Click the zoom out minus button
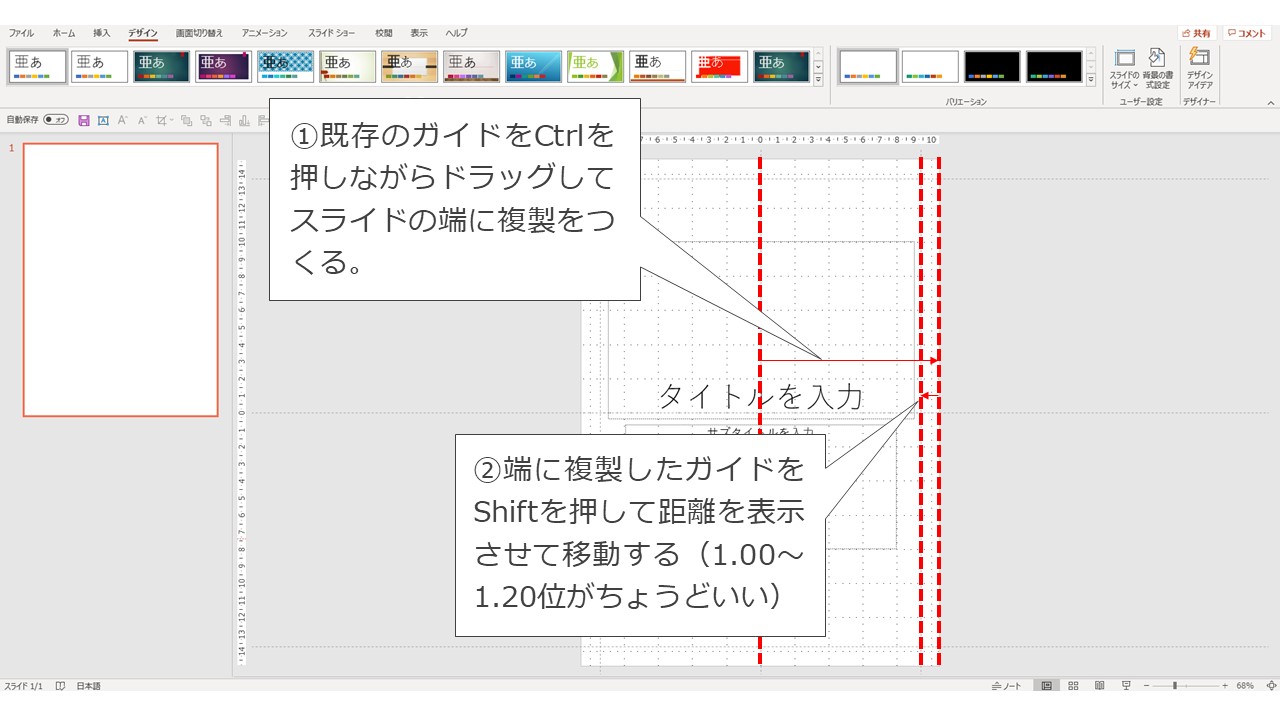 [x=1146, y=686]
